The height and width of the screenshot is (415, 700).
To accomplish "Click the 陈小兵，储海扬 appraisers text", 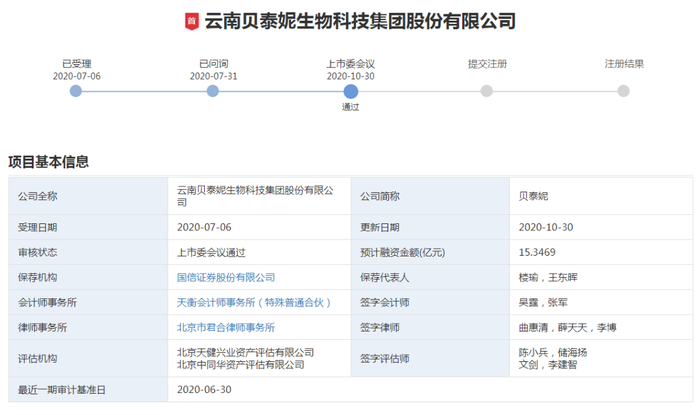I will [x=553, y=352].
